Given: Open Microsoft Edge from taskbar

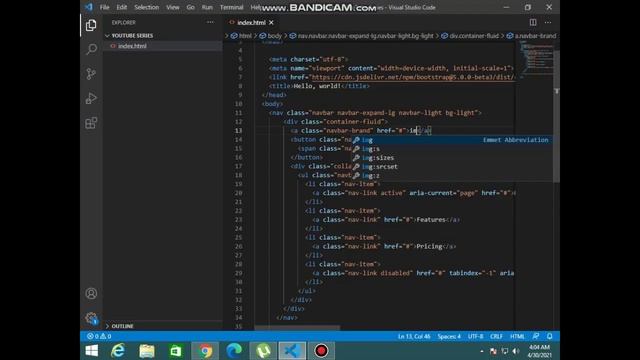Looking at the screenshot, I should (234, 351).
